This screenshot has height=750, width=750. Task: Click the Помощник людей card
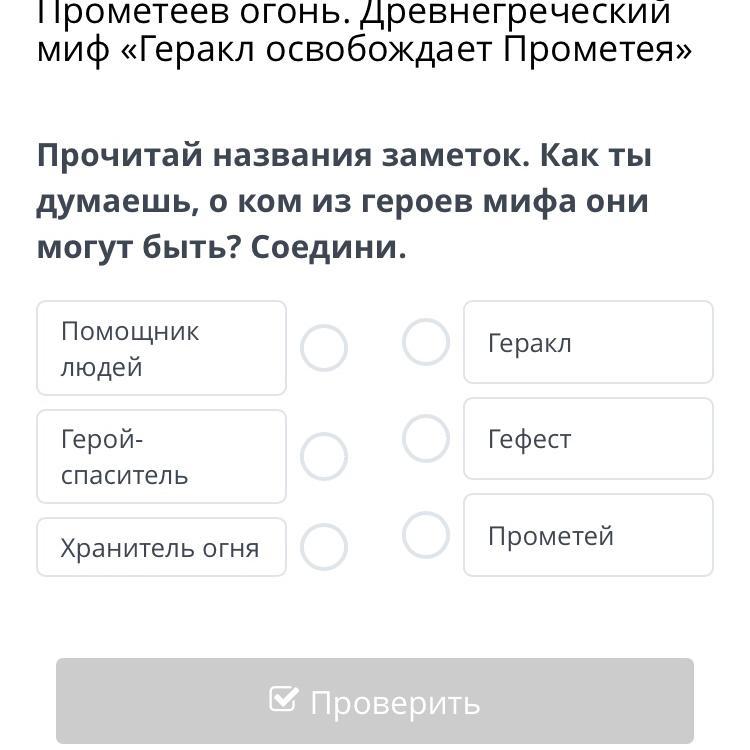point(161,348)
